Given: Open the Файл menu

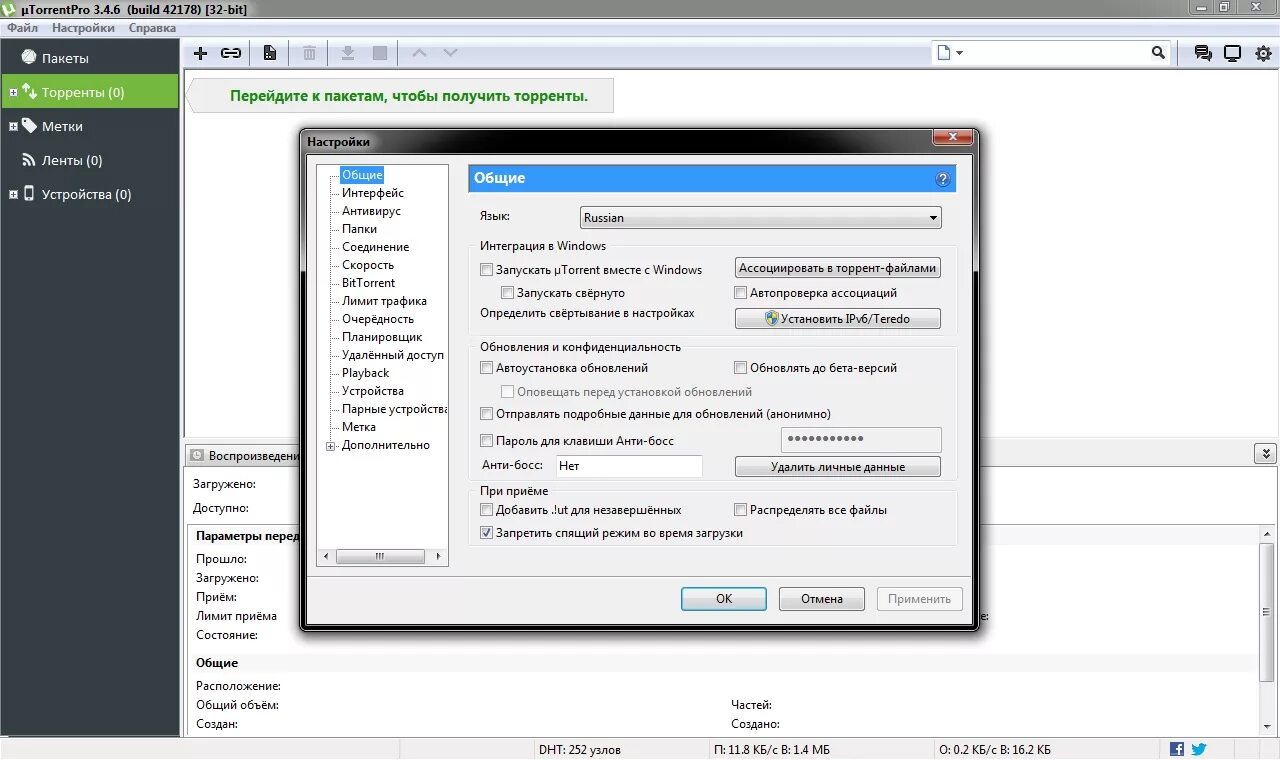Looking at the screenshot, I should pyautogui.click(x=22, y=28).
